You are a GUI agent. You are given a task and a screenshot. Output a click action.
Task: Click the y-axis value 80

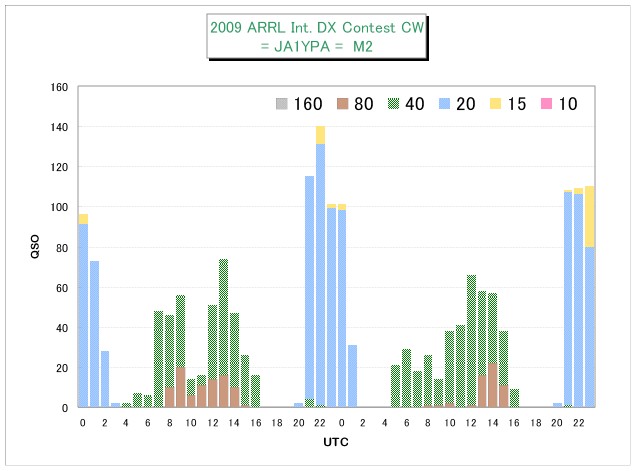click(62, 248)
